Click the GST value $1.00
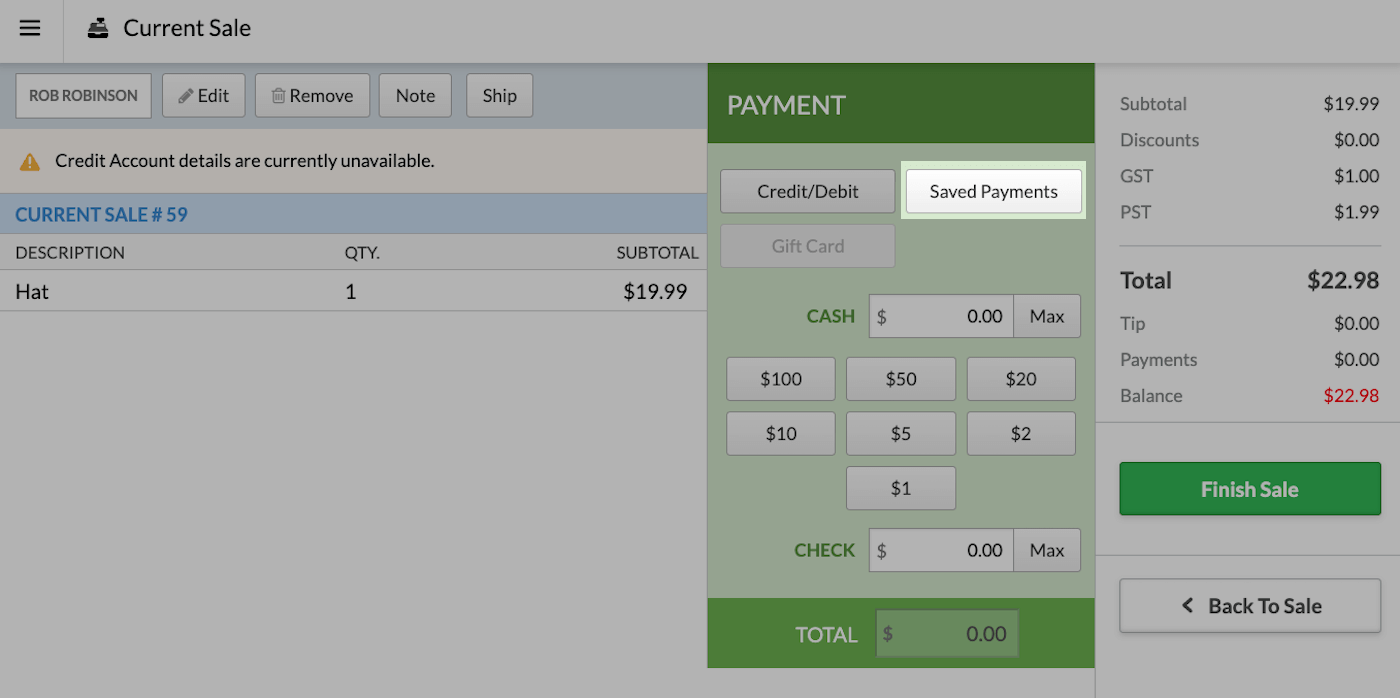Image resolution: width=1400 pixels, height=698 pixels. click(x=1357, y=176)
